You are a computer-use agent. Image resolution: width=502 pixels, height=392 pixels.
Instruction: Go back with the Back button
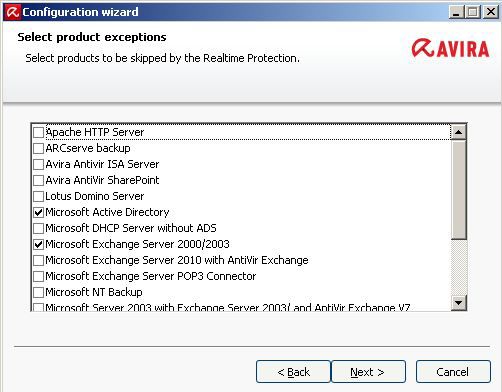(x=293, y=372)
